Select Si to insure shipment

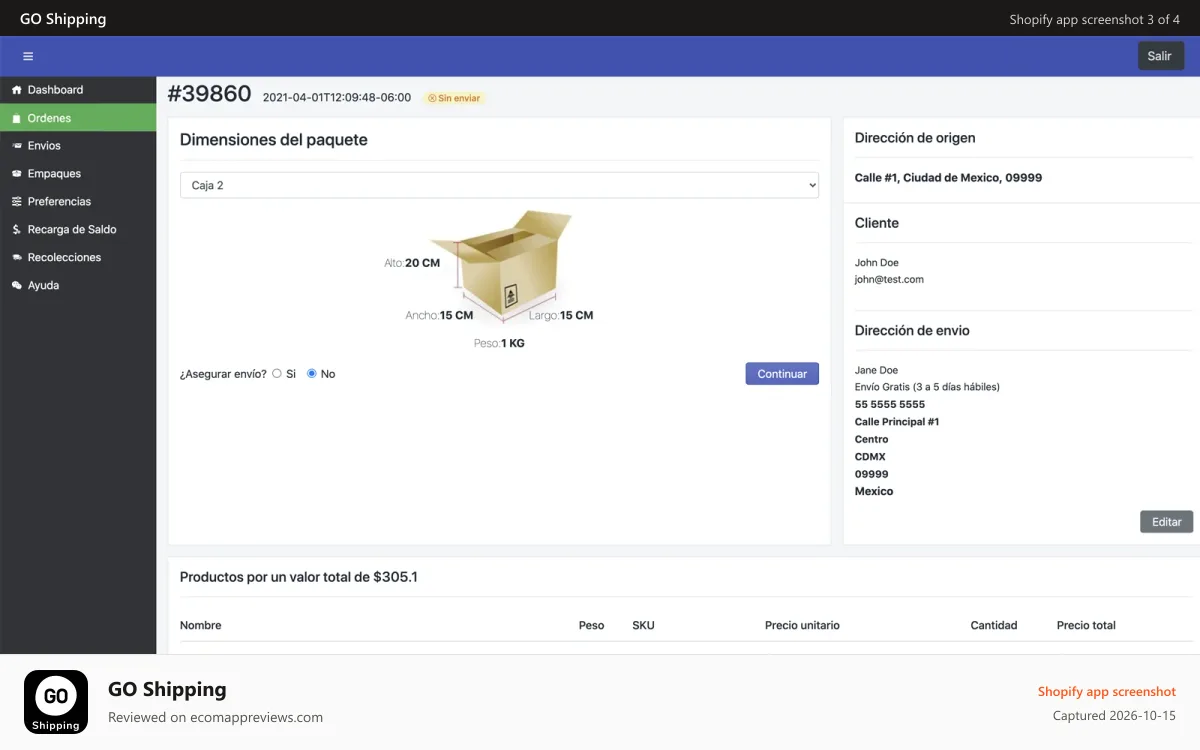coord(277,374)
